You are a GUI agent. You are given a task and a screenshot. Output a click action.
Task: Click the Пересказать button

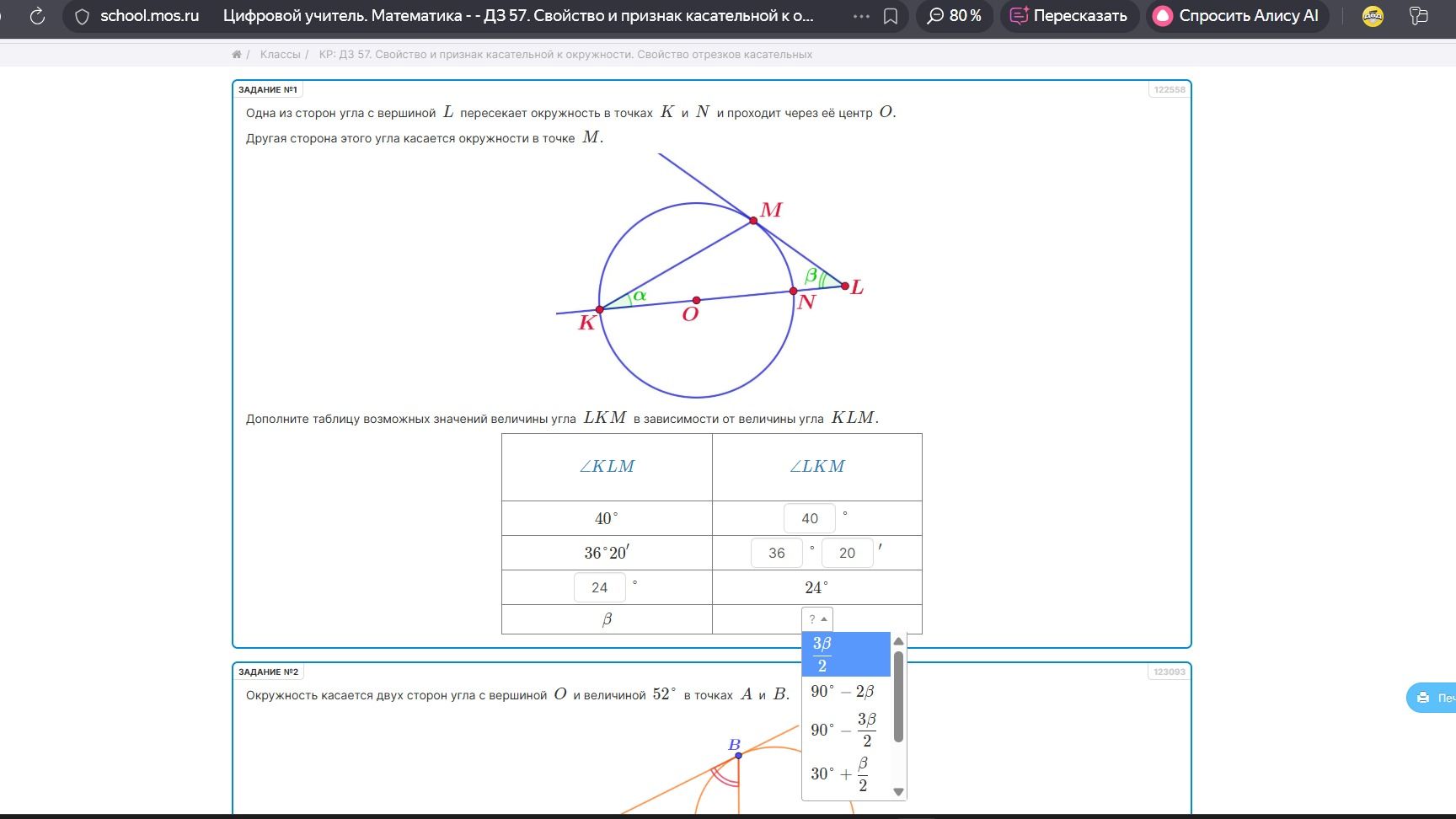(1069, 16)
